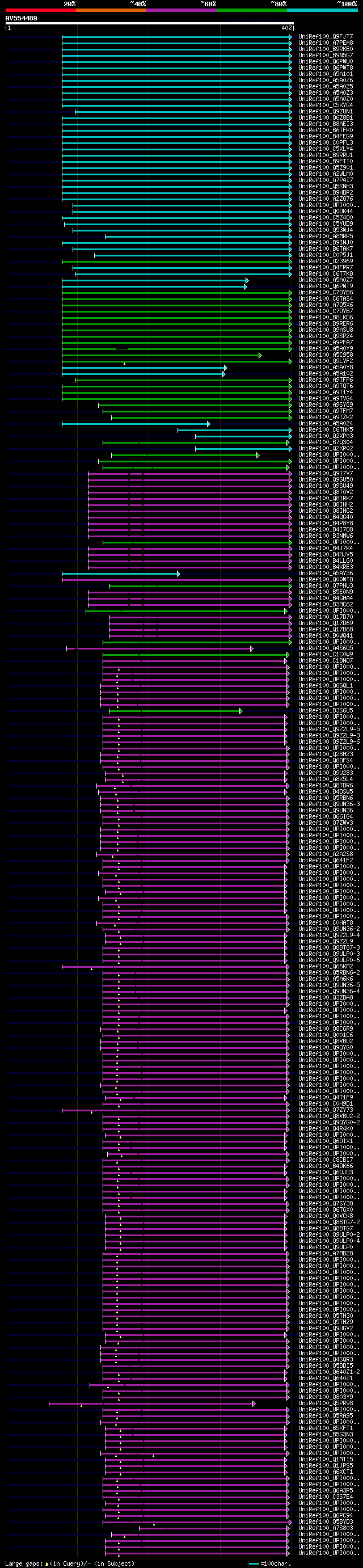Open hit UniRef100_A9TZK2
This screenshot has height=1568, width=363.
[325, 418]
